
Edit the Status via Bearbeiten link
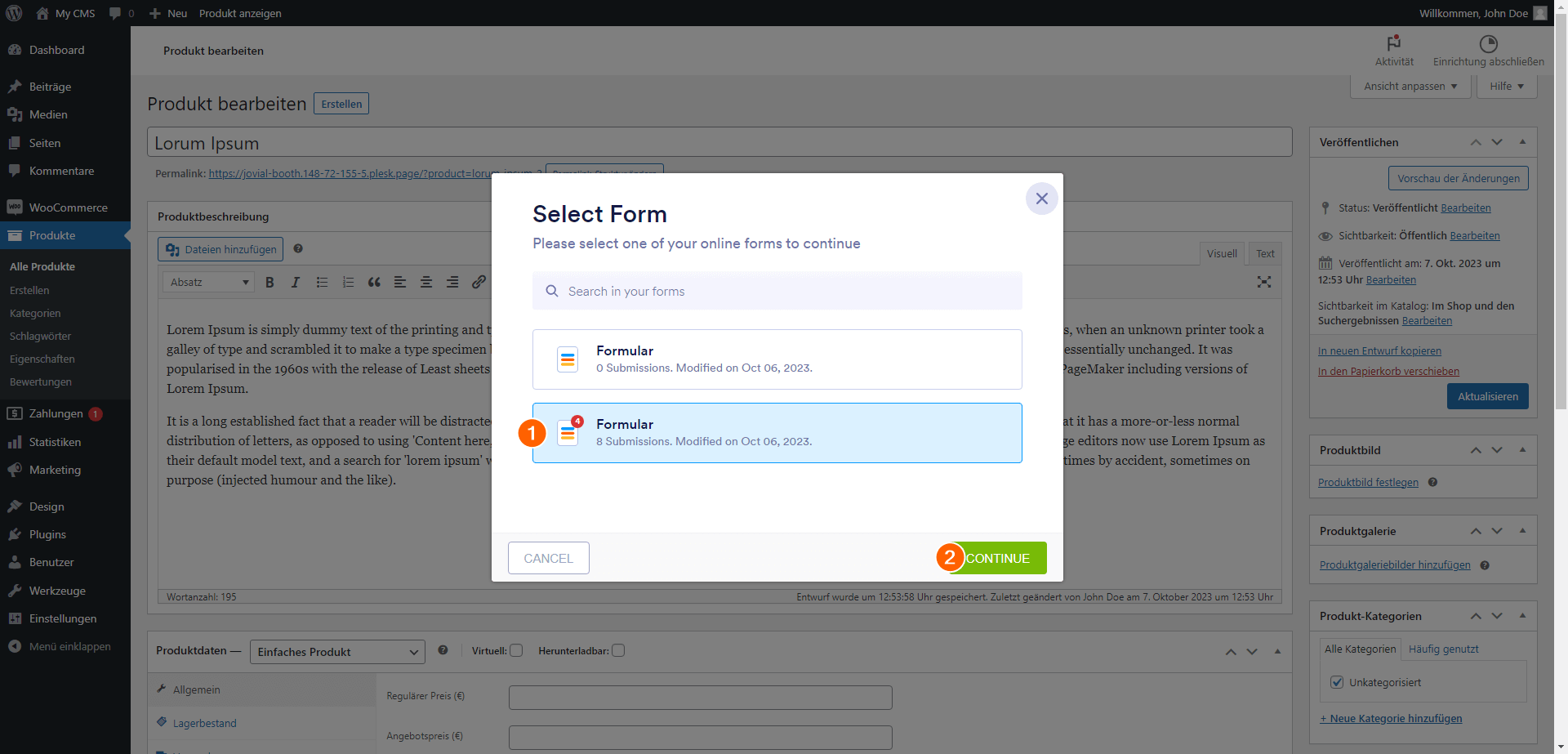pos(1466,208)
